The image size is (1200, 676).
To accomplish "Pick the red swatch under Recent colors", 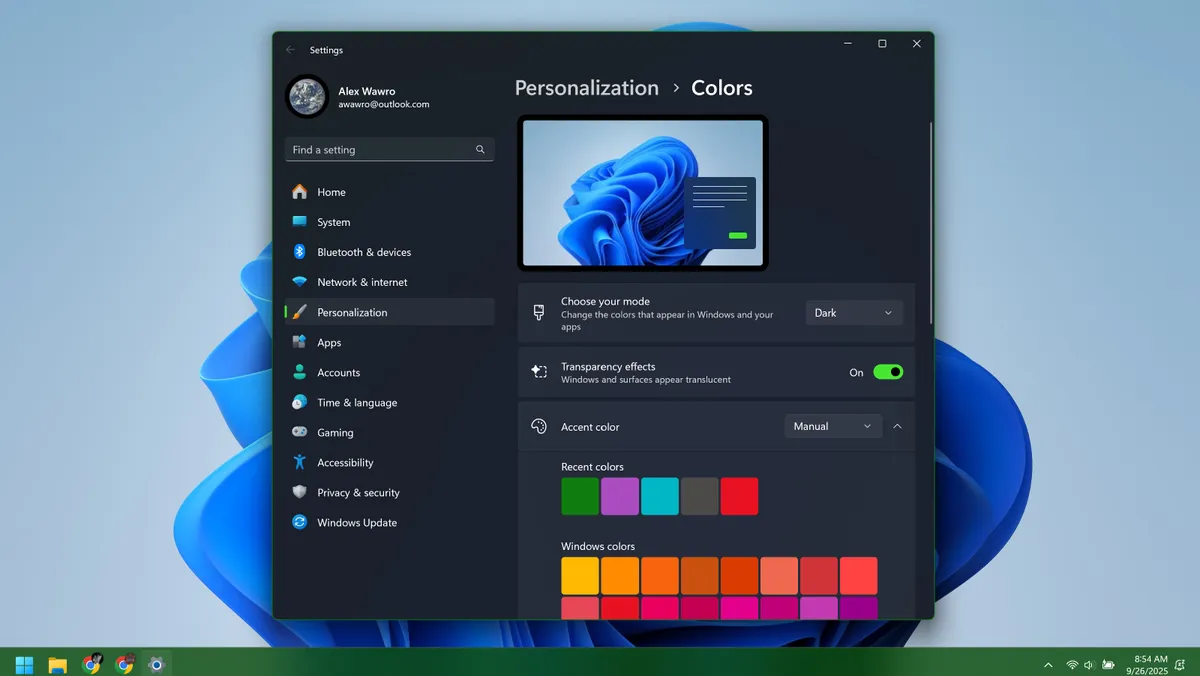I will coord(739,496).
